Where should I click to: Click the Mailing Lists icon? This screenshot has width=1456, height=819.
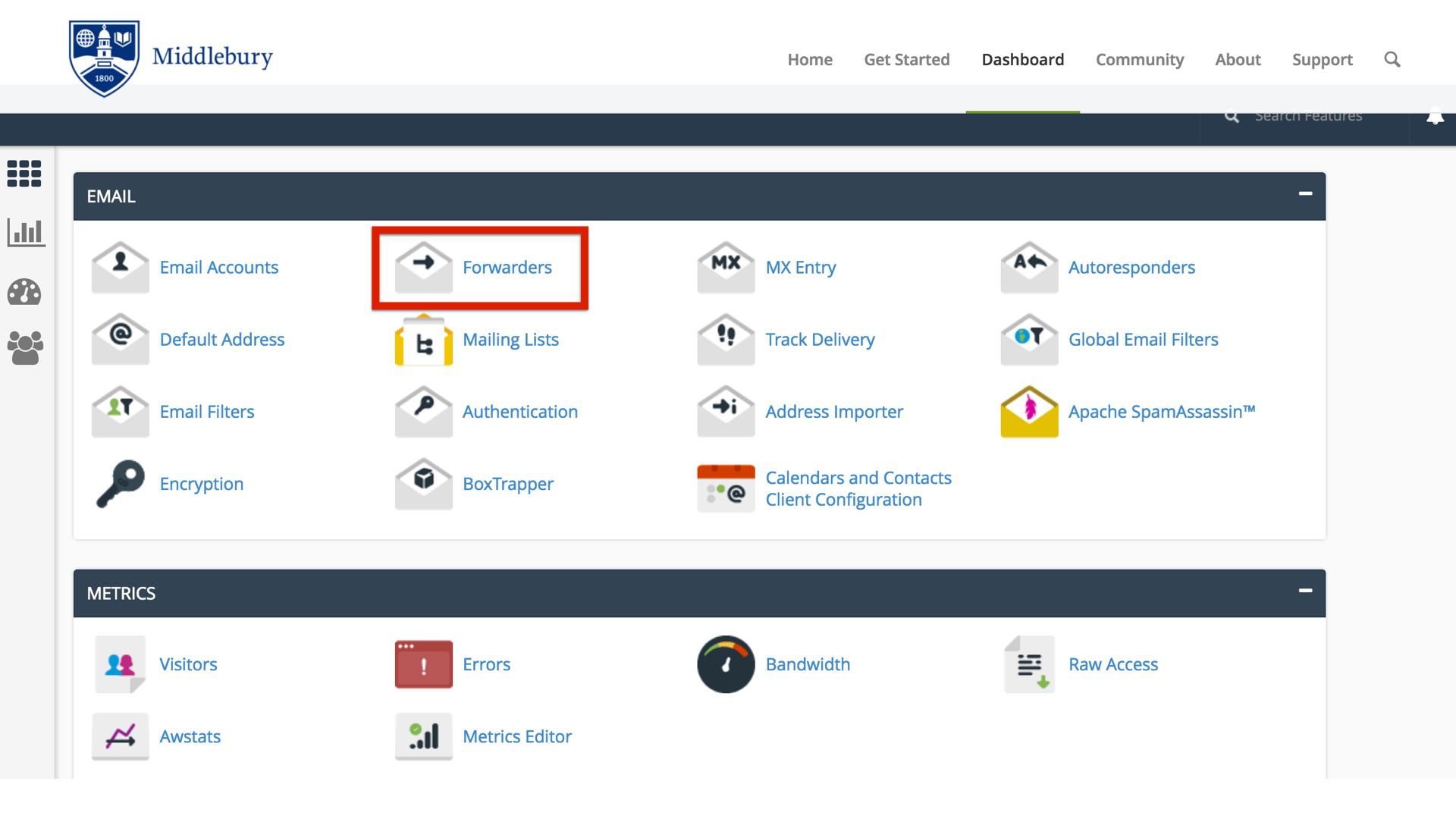(423, 340)
